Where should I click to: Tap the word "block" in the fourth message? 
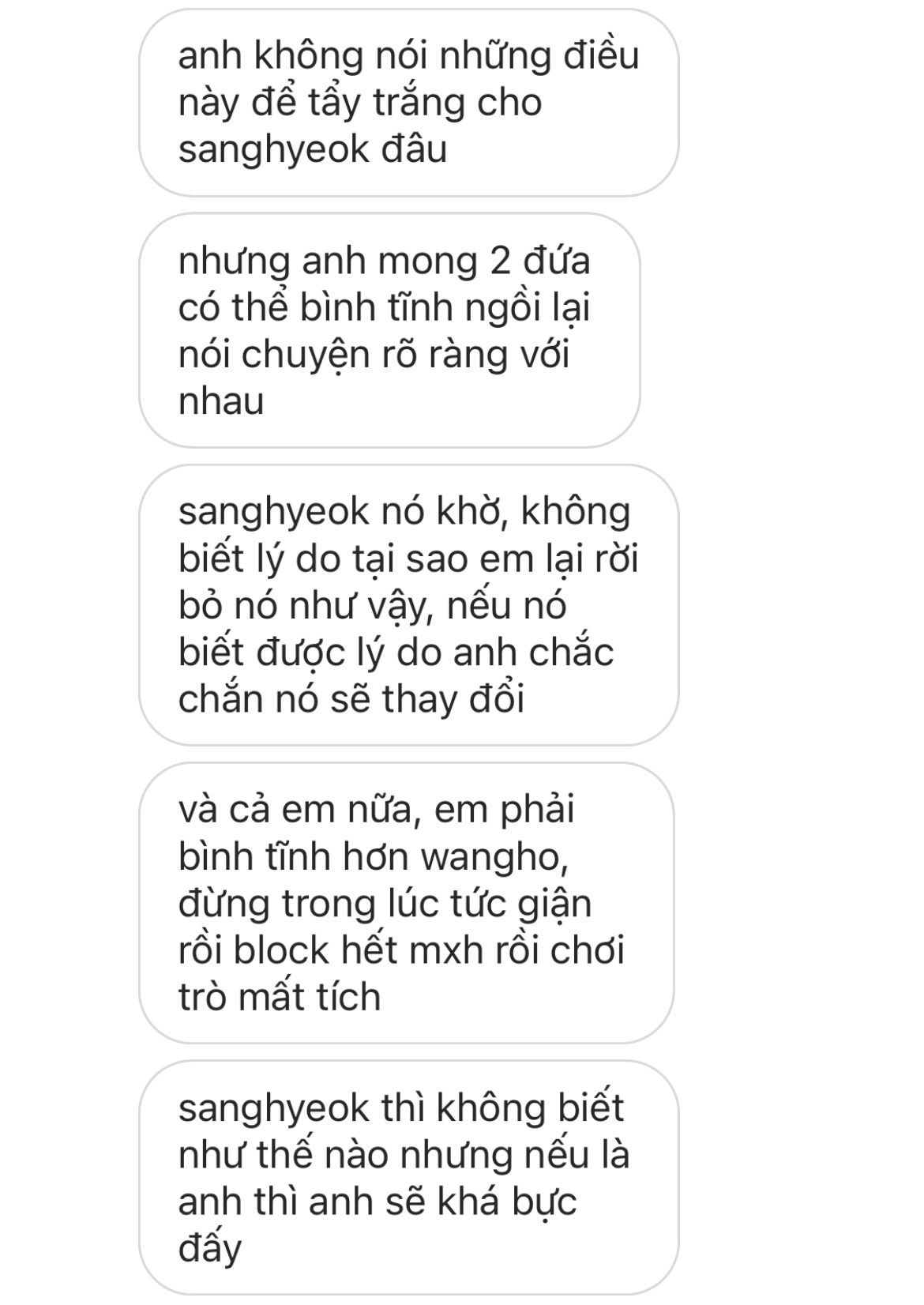[x=281, y=950]
